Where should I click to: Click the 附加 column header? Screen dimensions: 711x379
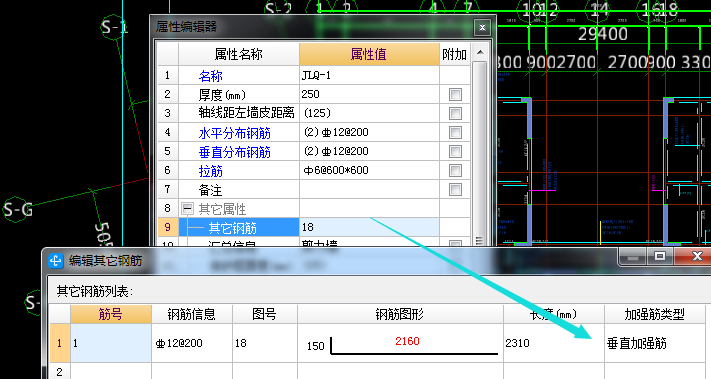[455, 54]
